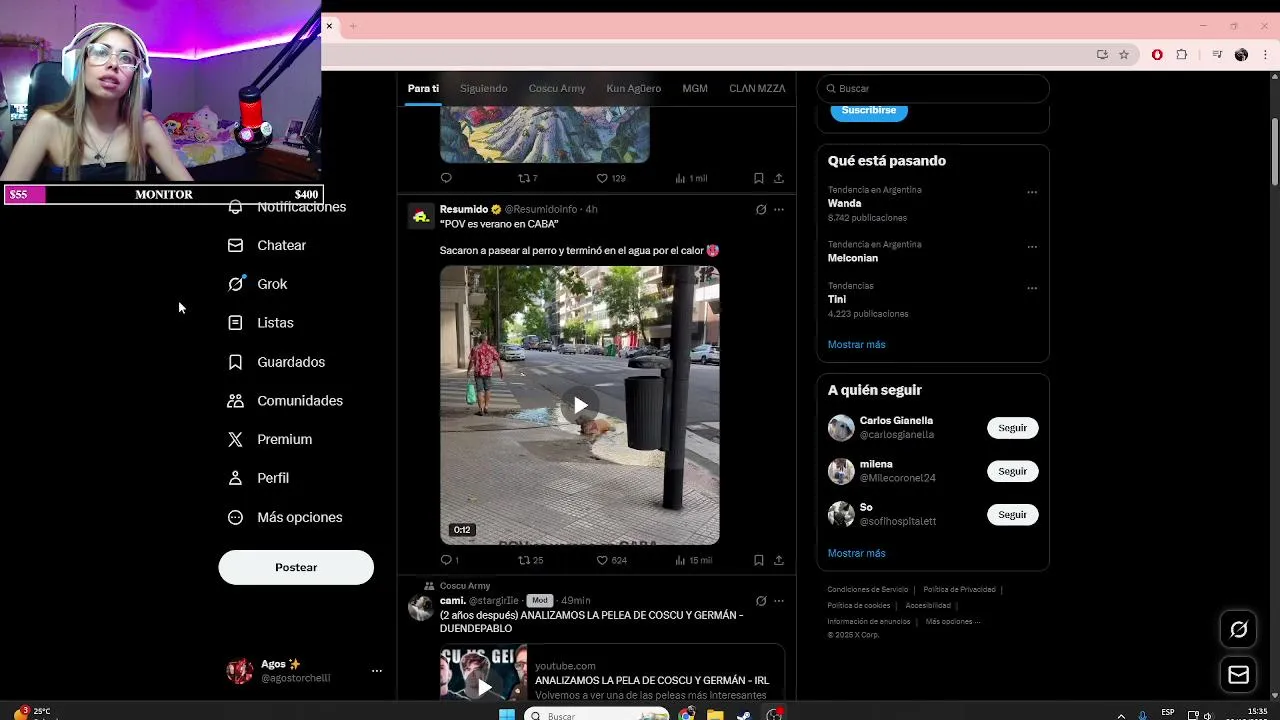Open Guardados bookmark icon in sidebar
1280x720 pixels.
235,362
